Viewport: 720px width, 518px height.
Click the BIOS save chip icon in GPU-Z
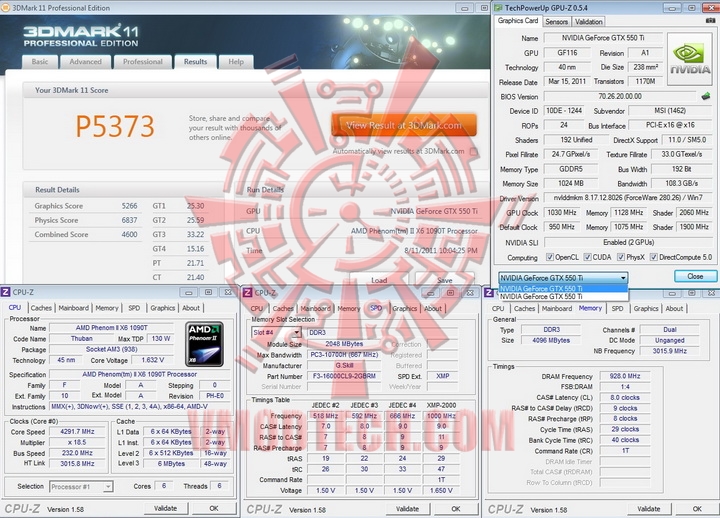click(x=706, y=96)
